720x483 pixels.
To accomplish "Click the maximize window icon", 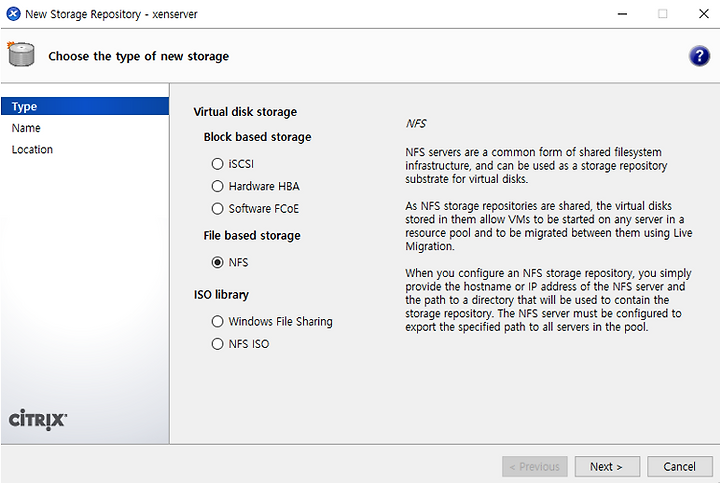I will (x=663, y=14).
